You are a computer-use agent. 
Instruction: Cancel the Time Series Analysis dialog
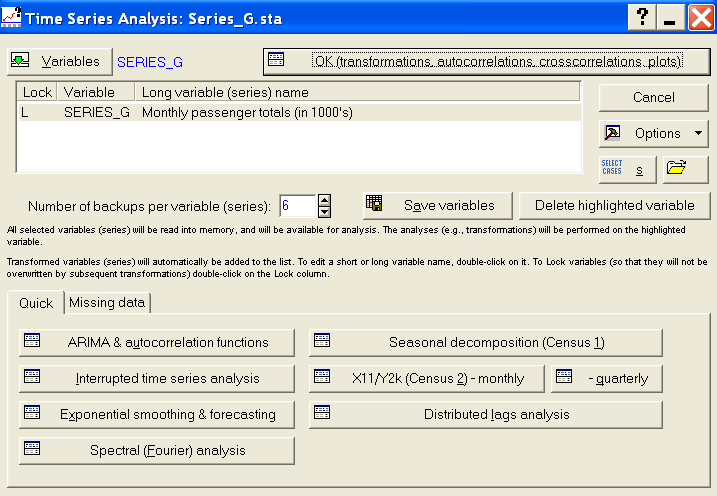[x=653, y=97]
